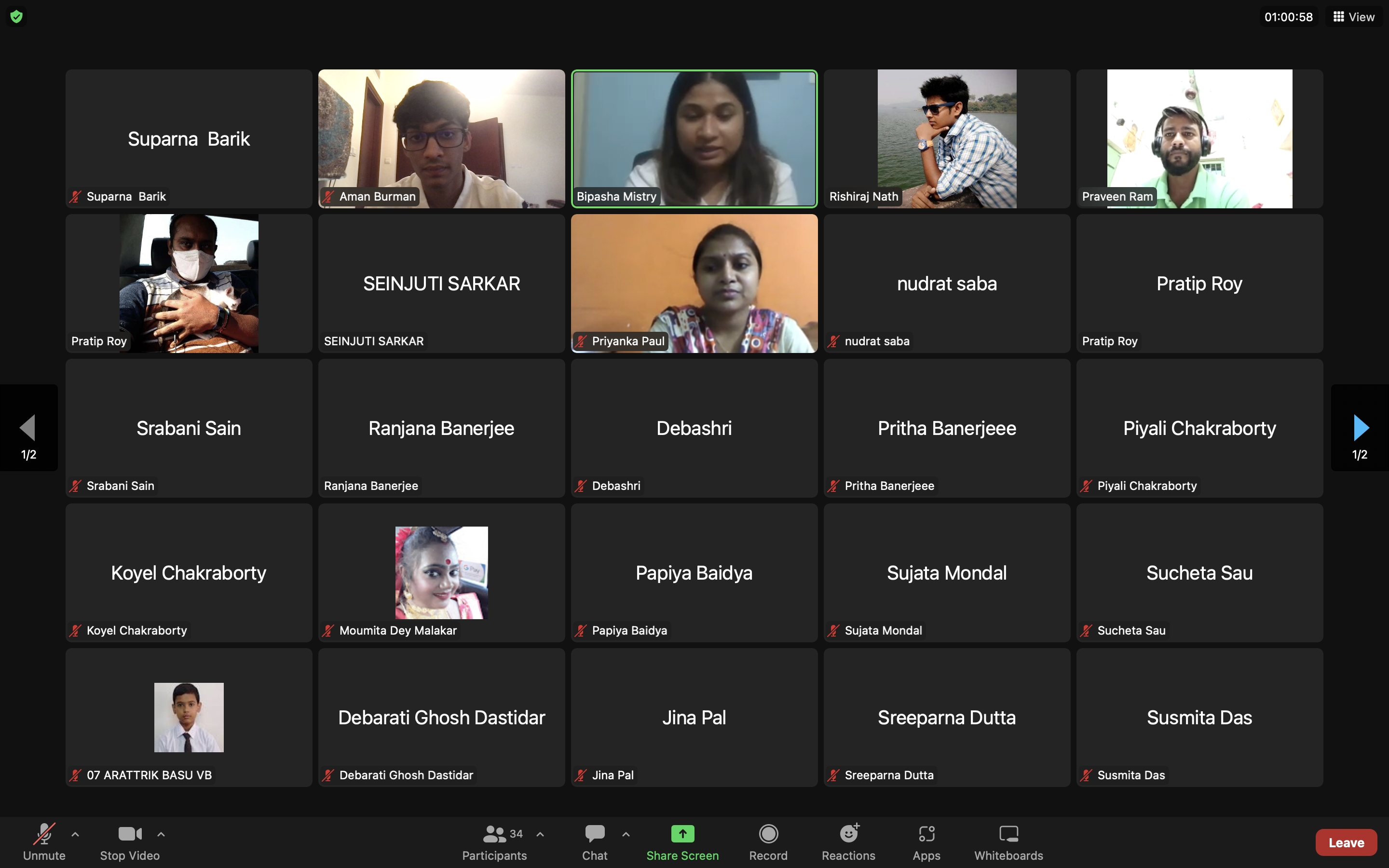Expand audio options caret next to Unmute
The height and width of the screenshot is (868, 1389).
(x=75, y=834)
